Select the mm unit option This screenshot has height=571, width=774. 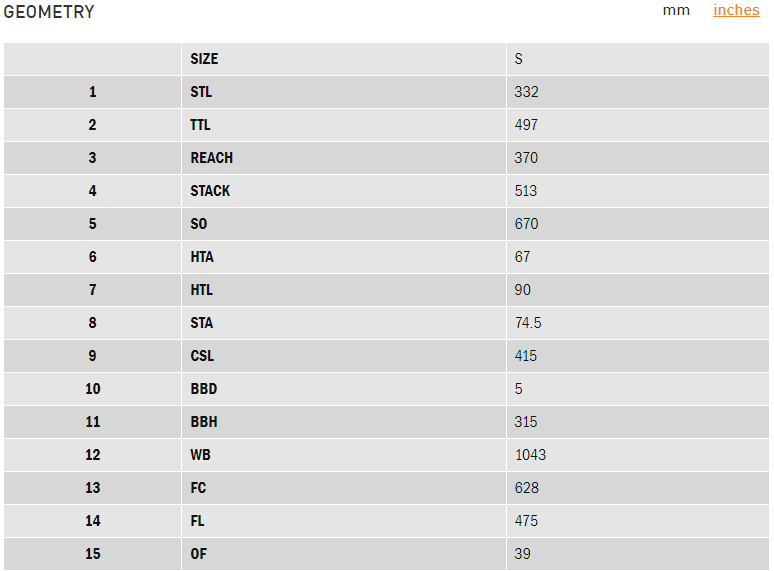tap(676, 10)
